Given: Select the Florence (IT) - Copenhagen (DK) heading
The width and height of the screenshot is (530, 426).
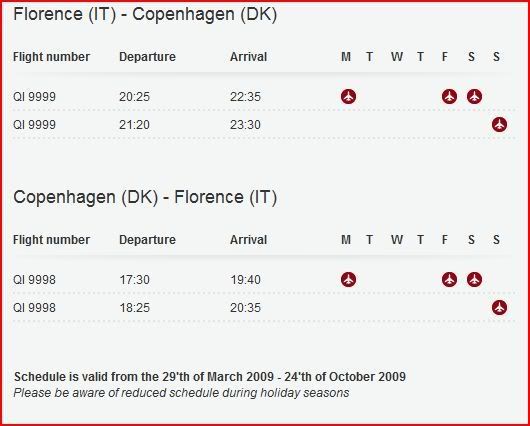Looking at the screenshot, I should [145, 15].
